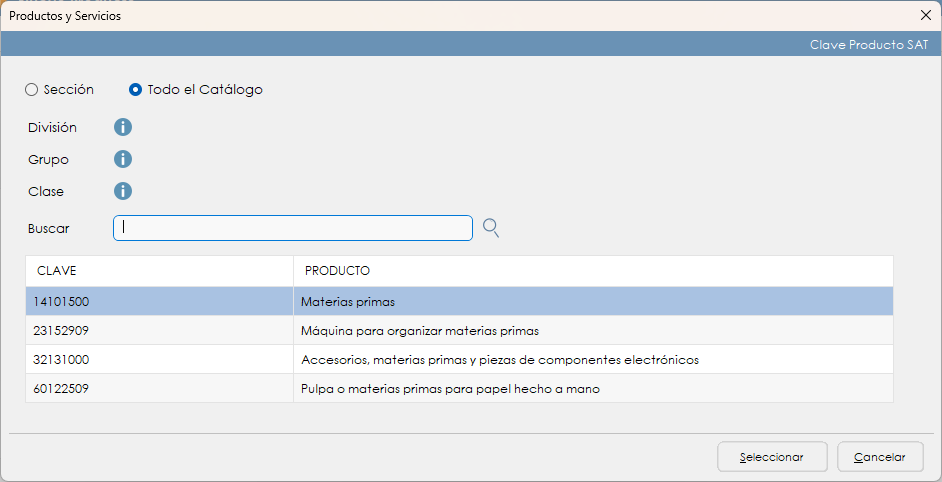942x482 pixels.
Task: Pick Pulpa o materias primas para papel row
Action: pyautogui.click(x=450, y=389)
